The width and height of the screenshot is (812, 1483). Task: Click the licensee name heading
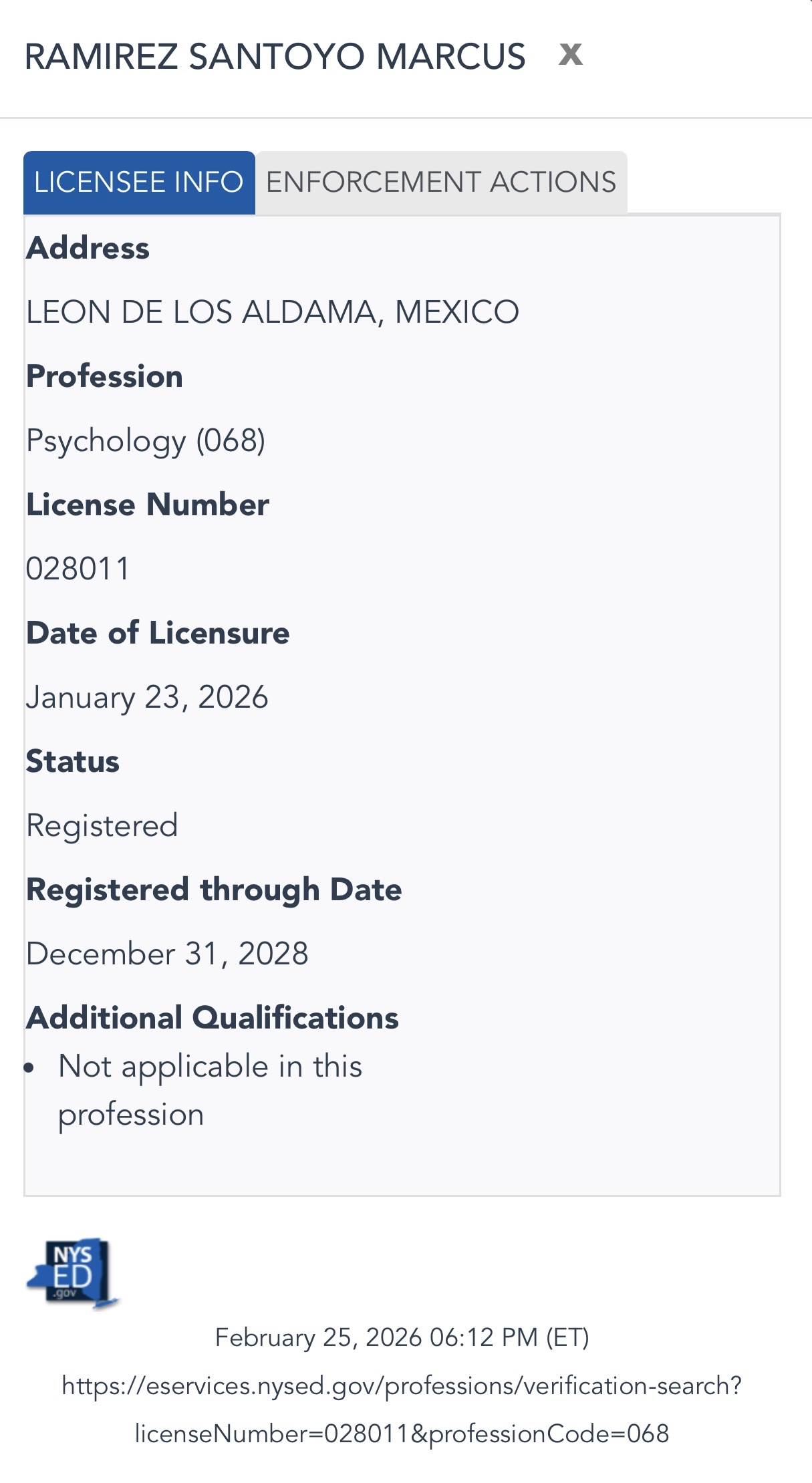tap(275, 56)
